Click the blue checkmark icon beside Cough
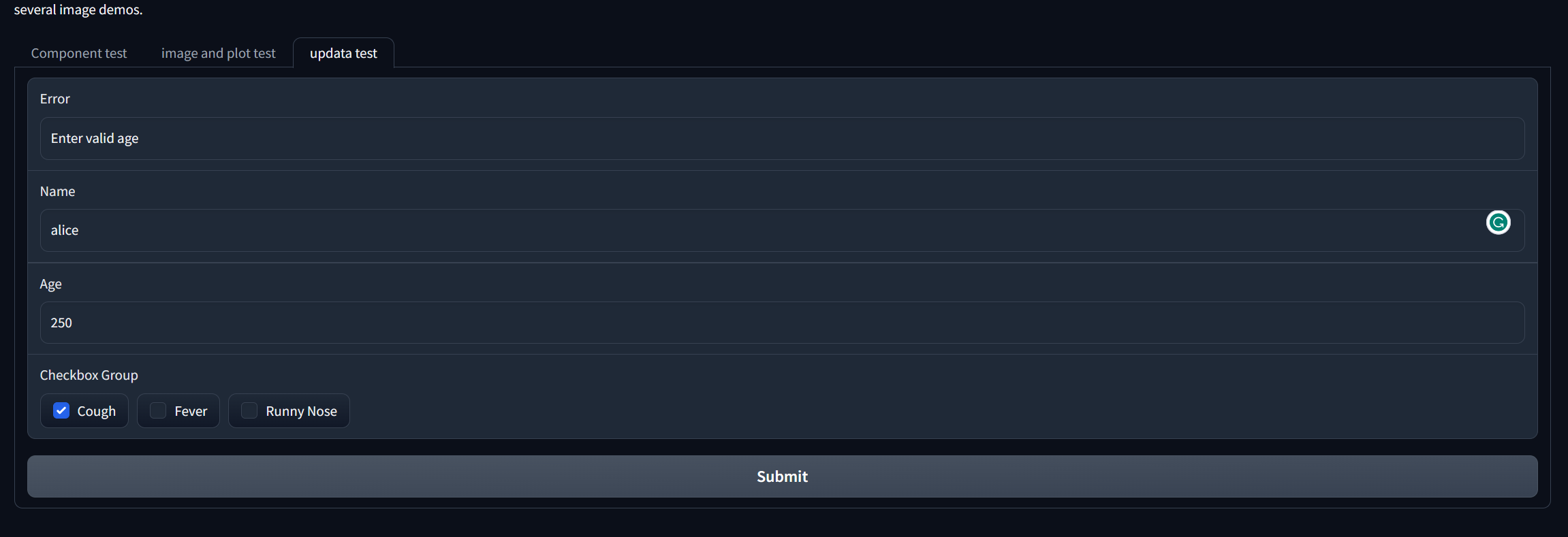 coord(61,411)
